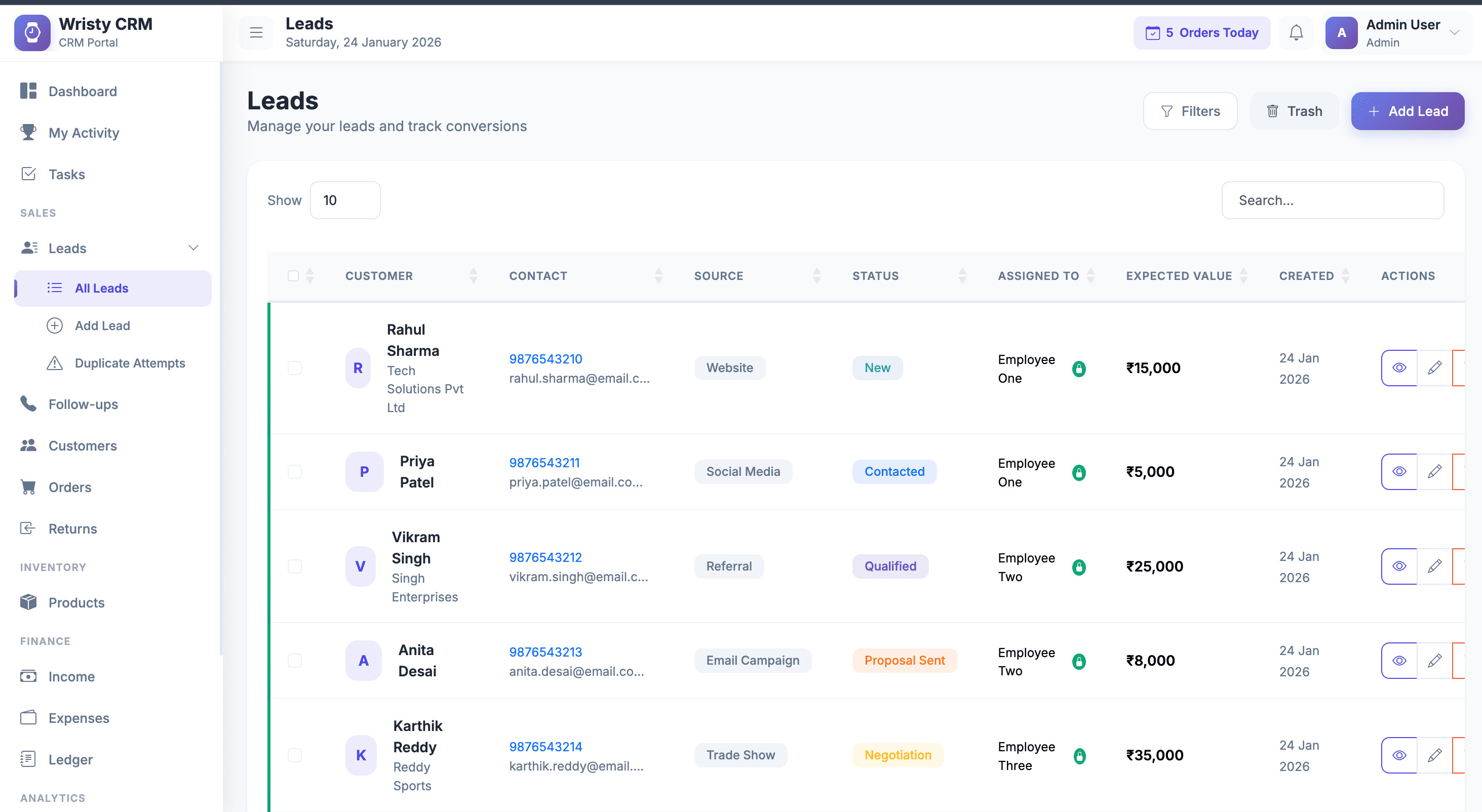Click into the Search leads field

1333,200
